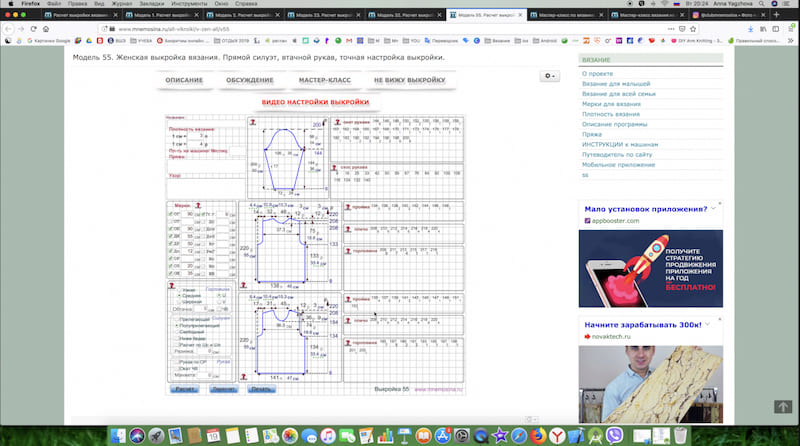The width and height of the screenshot is (800, 446).
Task: Expand the novaktech.ru ad options chevron
Action: tap(708, 324)
